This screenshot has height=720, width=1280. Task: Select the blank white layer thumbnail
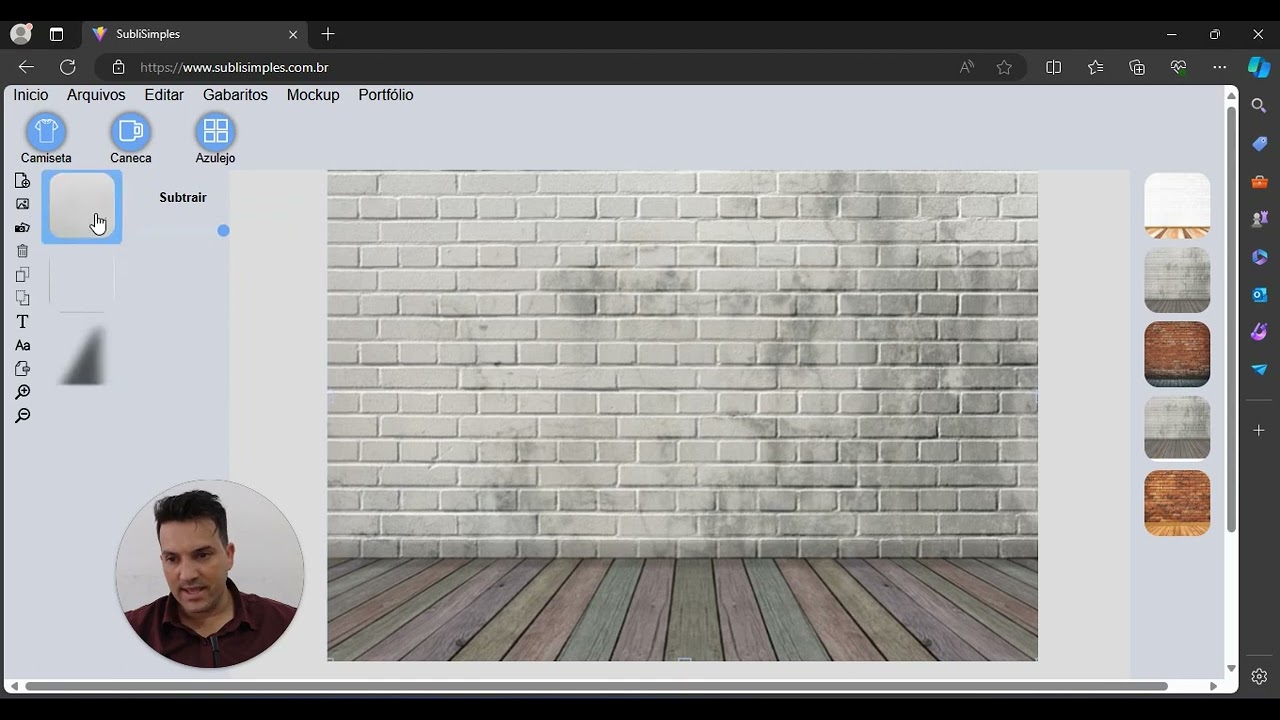pyautogui.click(x=82, y=280)
